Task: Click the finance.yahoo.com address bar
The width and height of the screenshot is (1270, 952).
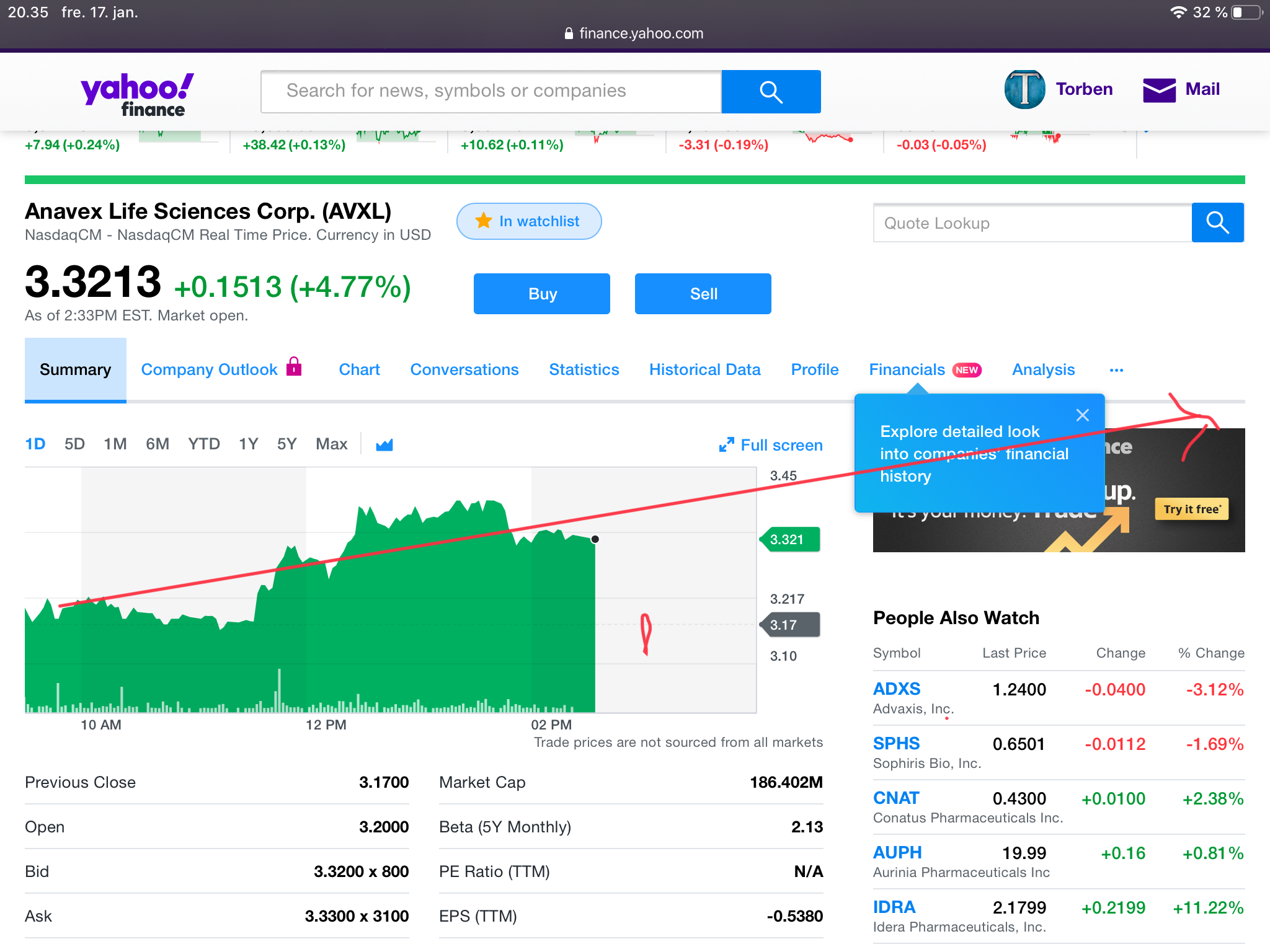Action: tap(634, 33)
